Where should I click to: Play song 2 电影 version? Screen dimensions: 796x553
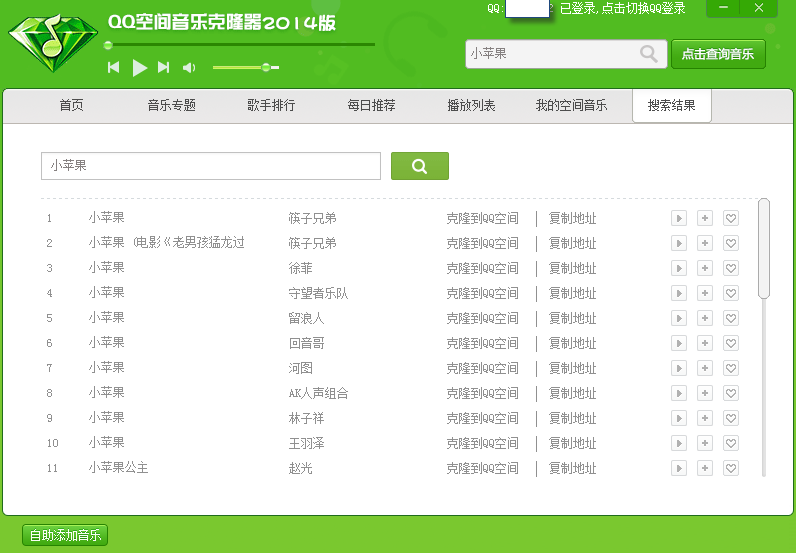click(679, 243)
